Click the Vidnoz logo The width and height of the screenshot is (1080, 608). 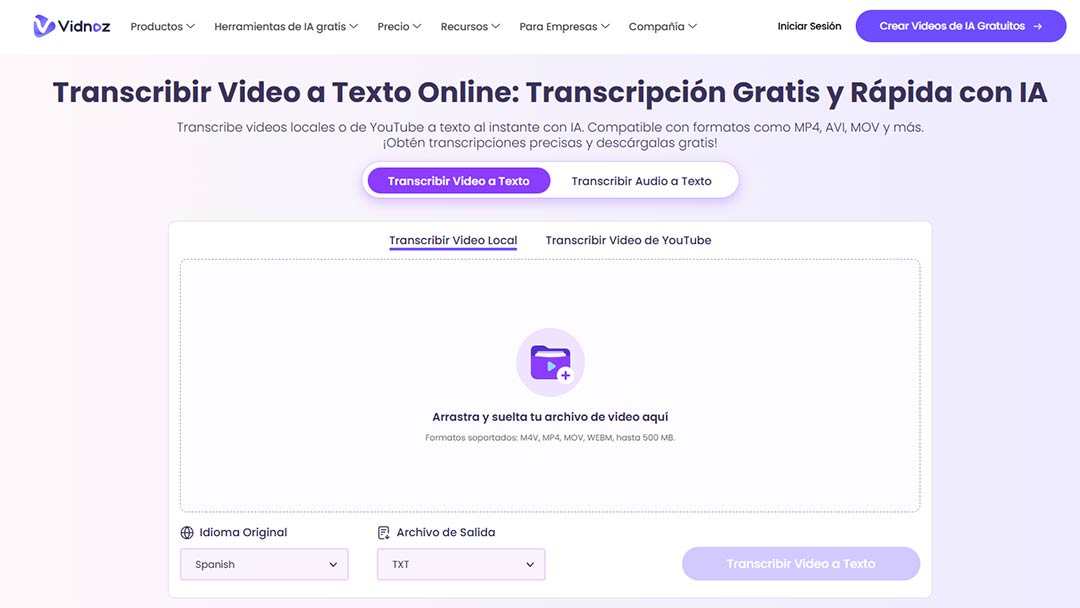72,26
